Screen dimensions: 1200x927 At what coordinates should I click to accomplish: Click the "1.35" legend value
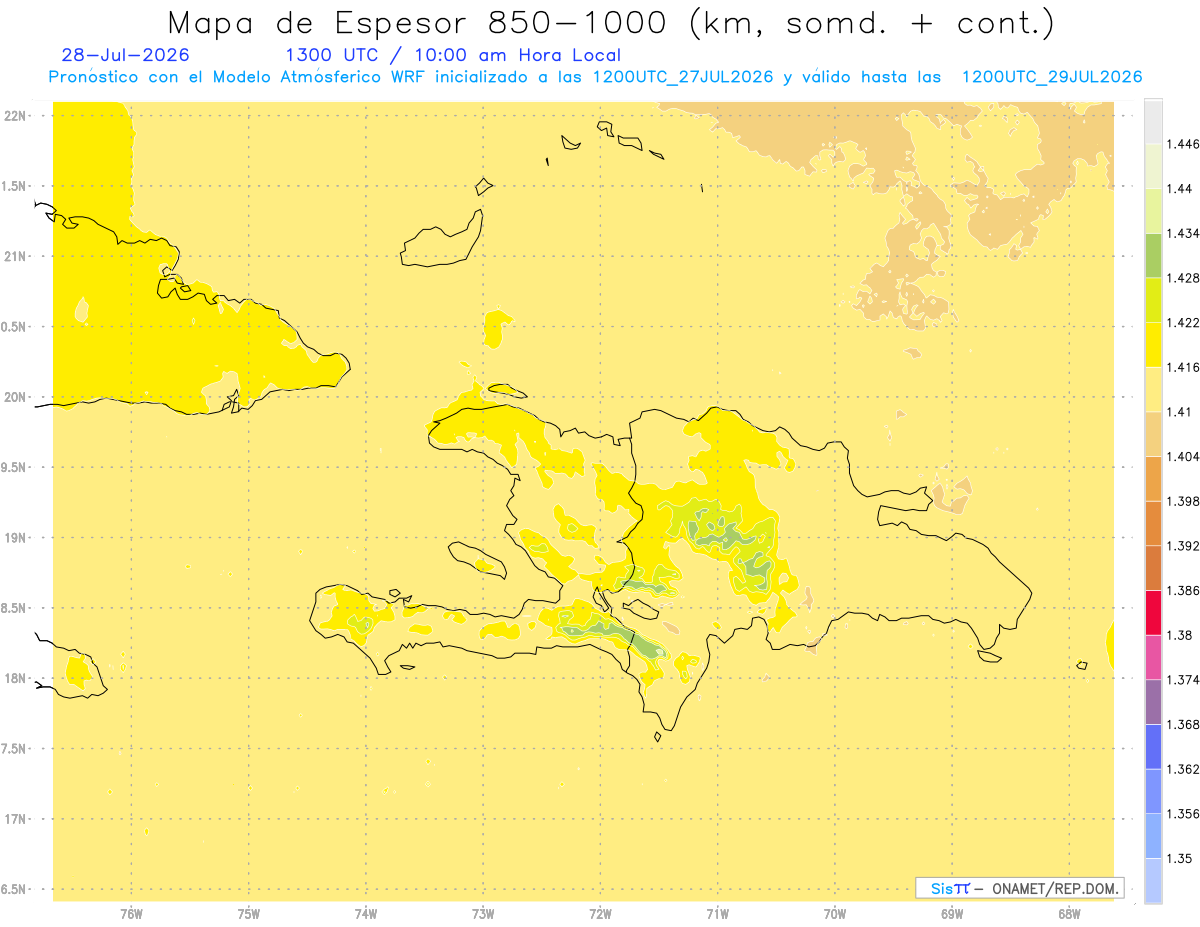1178,859
